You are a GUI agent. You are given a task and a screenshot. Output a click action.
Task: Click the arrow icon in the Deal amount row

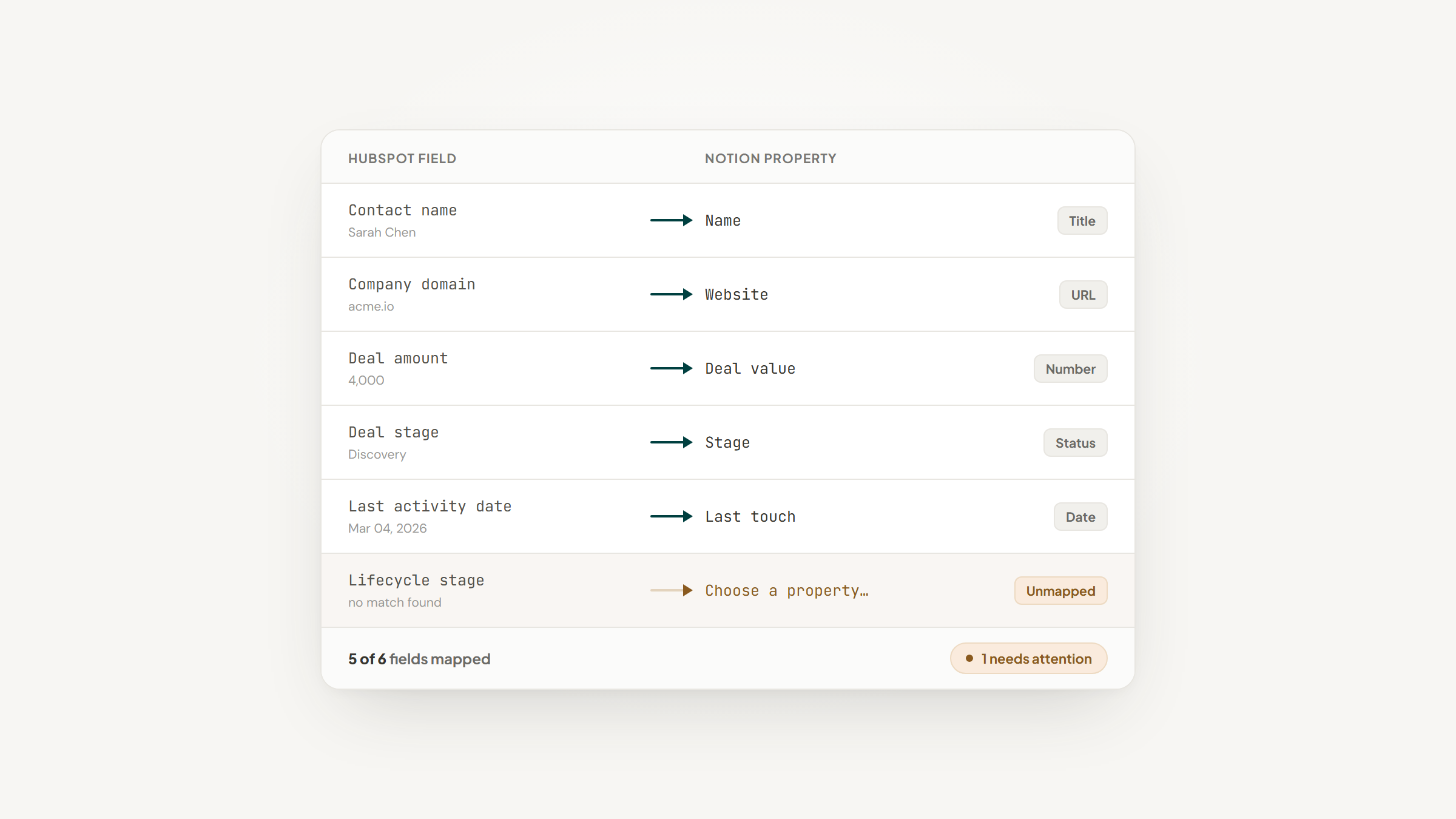[671, 368]
